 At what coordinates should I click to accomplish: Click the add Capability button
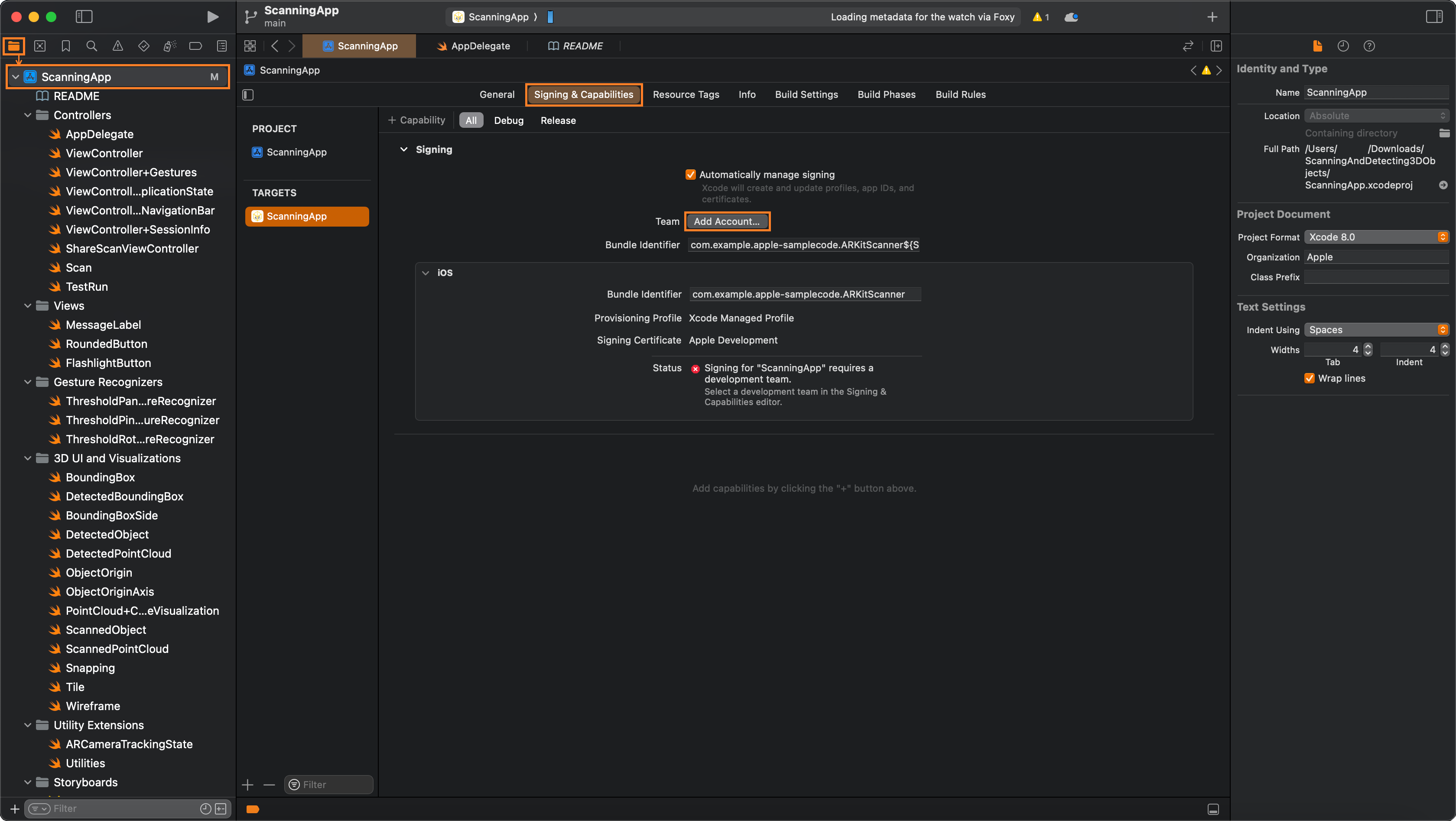tap(416, 120)
